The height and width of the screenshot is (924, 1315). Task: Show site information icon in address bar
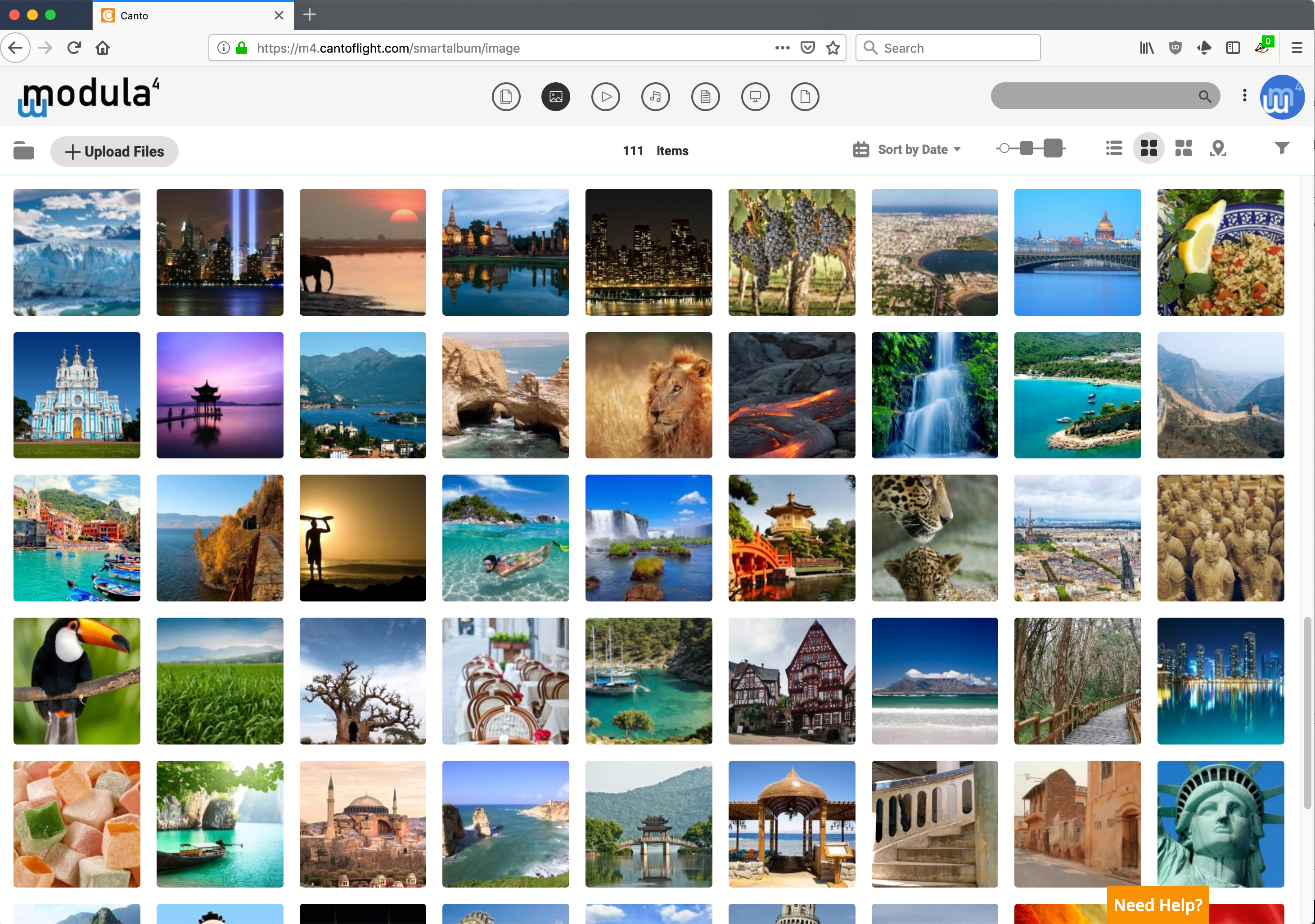point(223,48)
